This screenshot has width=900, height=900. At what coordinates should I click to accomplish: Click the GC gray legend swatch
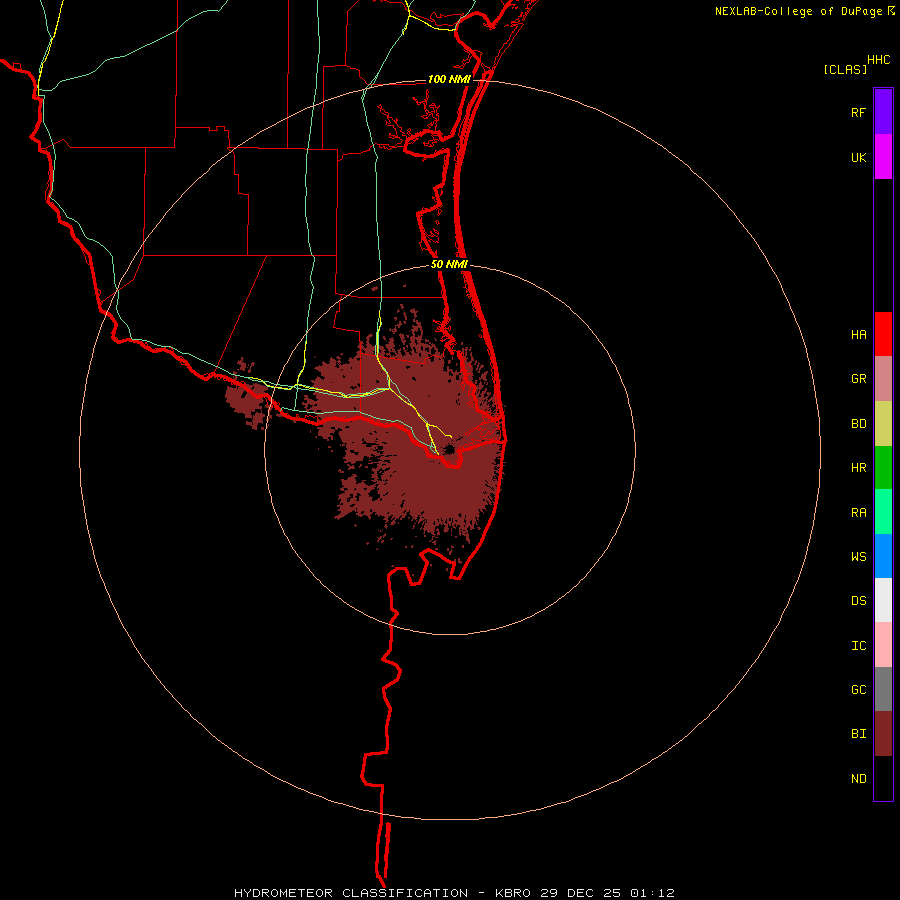coord(883,689)
